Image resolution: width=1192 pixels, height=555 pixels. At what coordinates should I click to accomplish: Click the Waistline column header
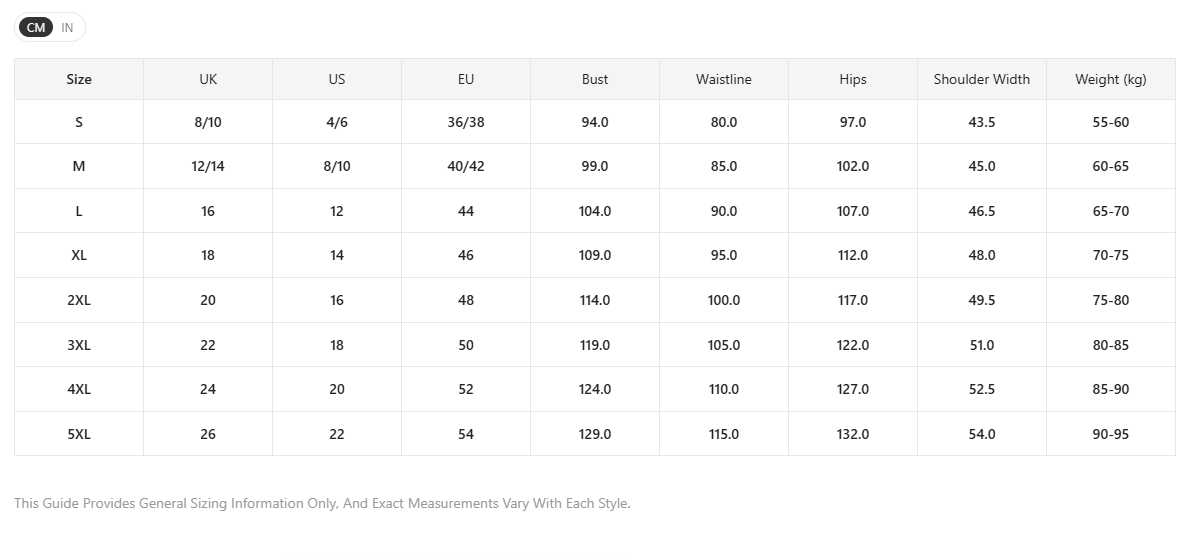724,79
